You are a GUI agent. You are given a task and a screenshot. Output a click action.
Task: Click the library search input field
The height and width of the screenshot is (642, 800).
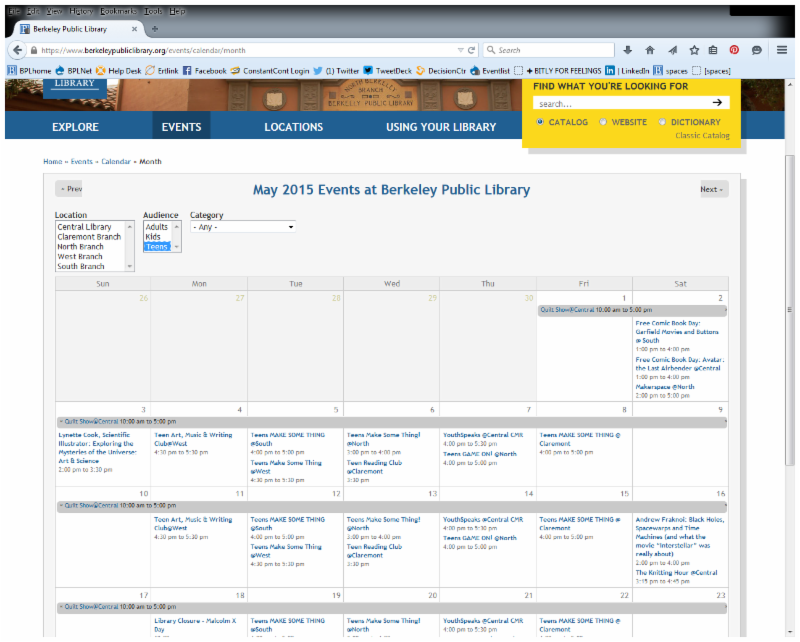(x=622, y=103)
